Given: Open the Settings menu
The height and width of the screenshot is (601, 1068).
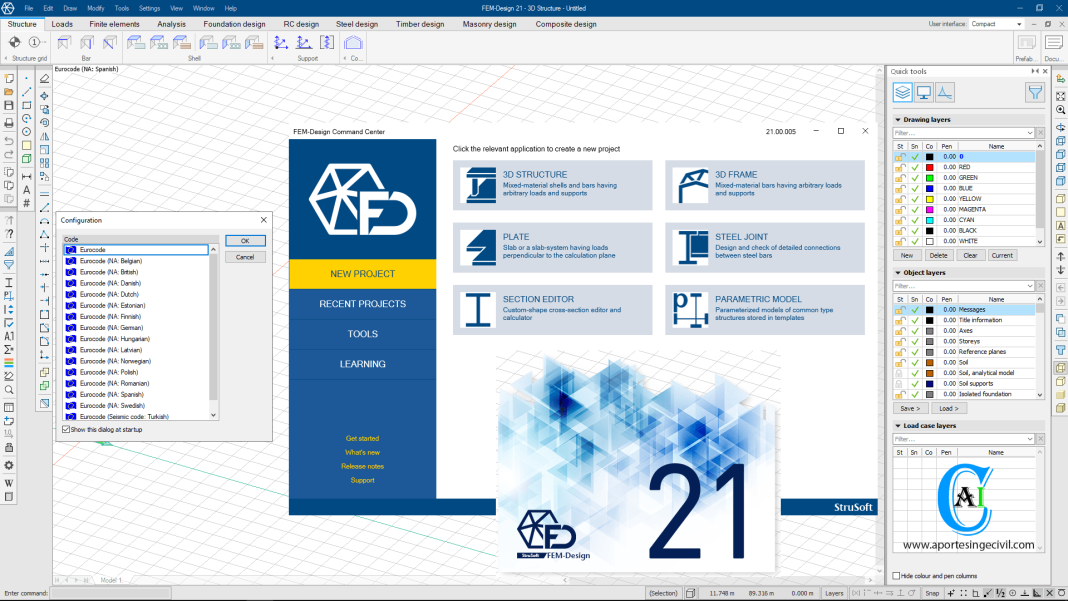Looking at the screenshot, I should click(x=149, y=8).
